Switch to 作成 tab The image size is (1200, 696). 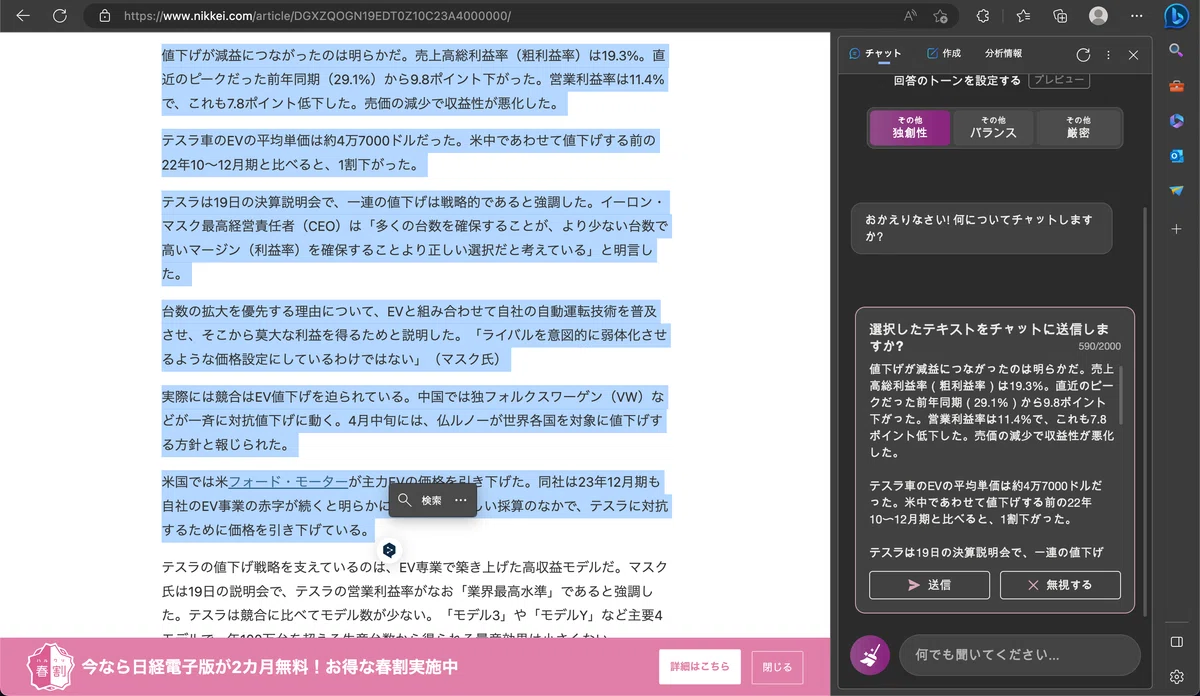pyautogui.click(x=943, y=54)
